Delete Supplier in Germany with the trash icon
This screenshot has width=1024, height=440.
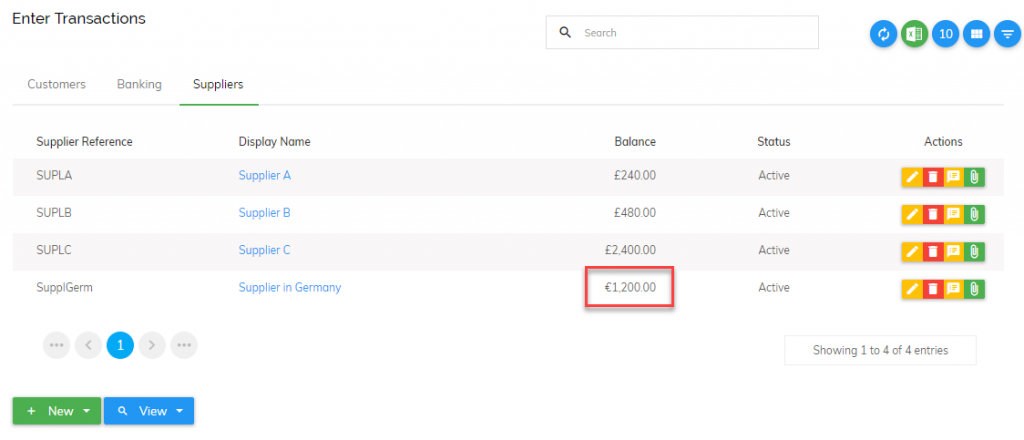933,289
